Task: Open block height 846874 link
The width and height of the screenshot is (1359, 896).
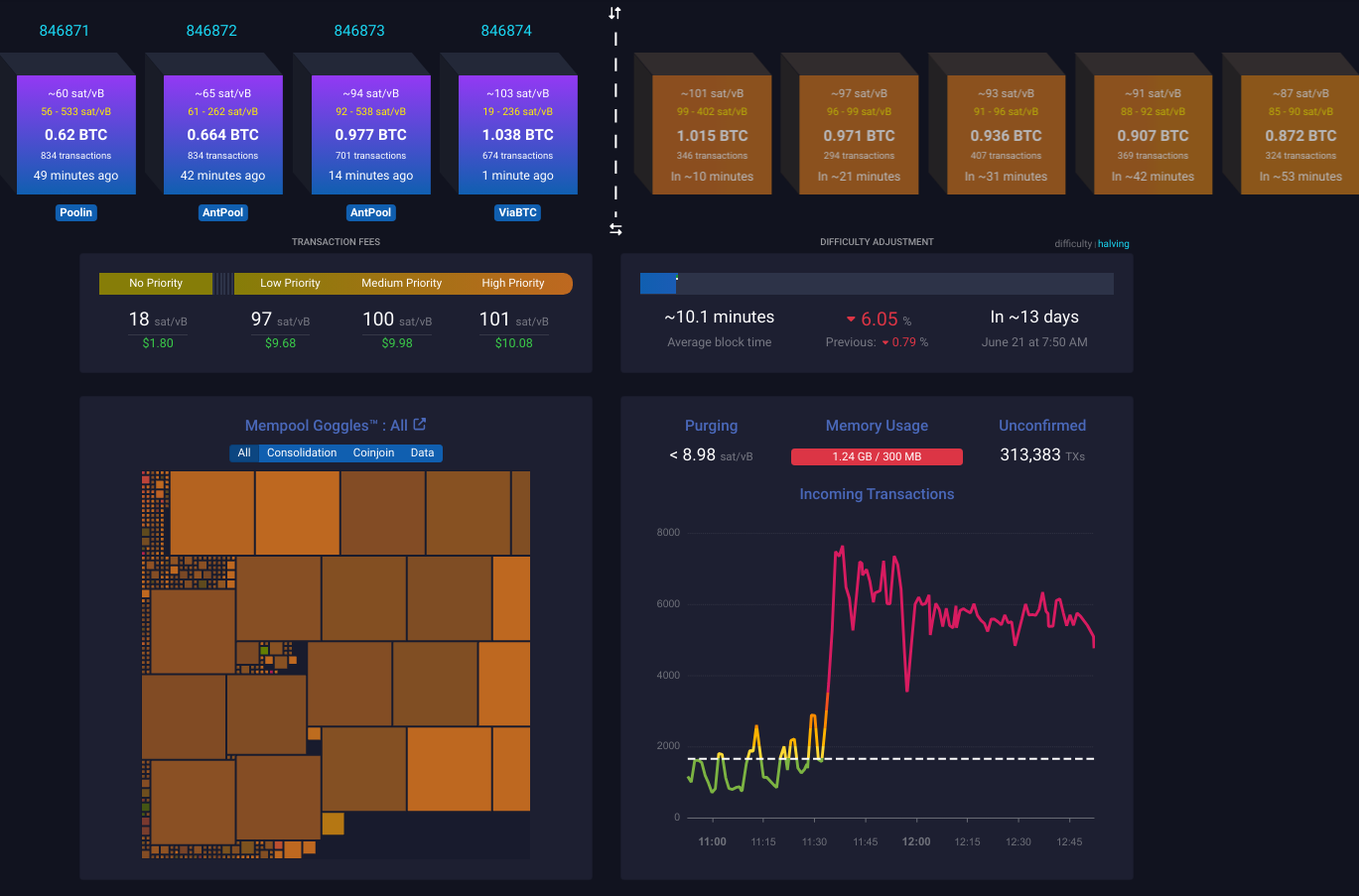Action: (506, 31)
